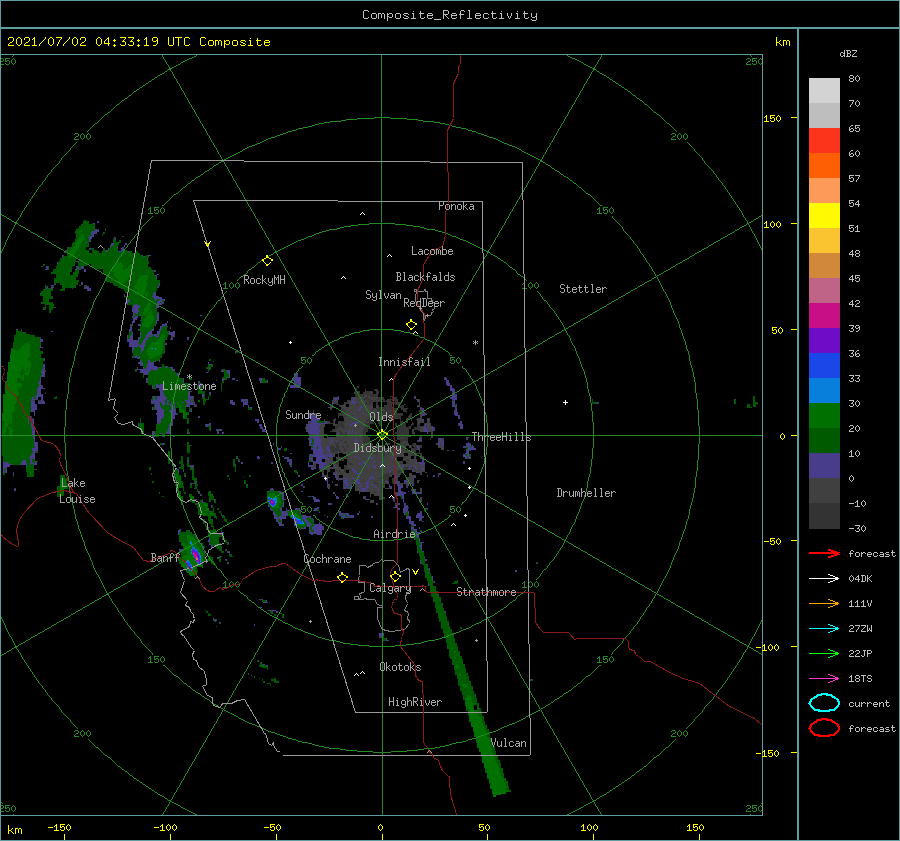The width and height of the screenshot is (900, 841).
Task: Click the green 22JP arrow icon
Action: click(x=824, y=653)
